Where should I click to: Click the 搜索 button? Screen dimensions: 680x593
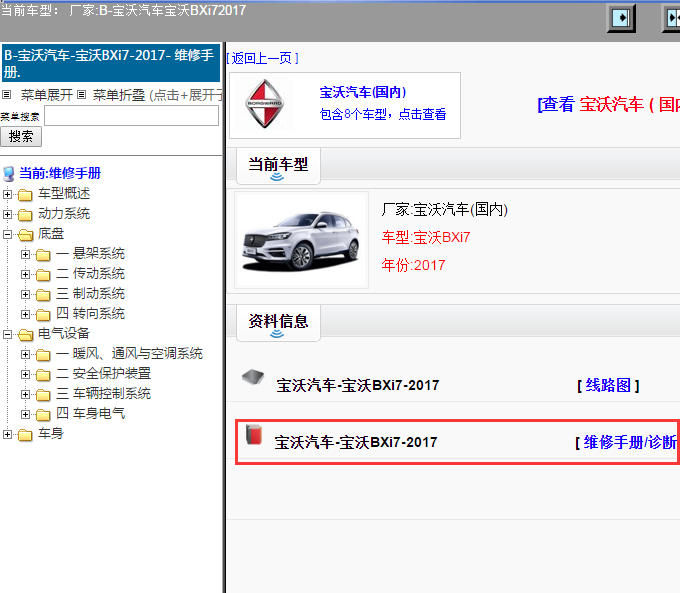pos(21,137)
